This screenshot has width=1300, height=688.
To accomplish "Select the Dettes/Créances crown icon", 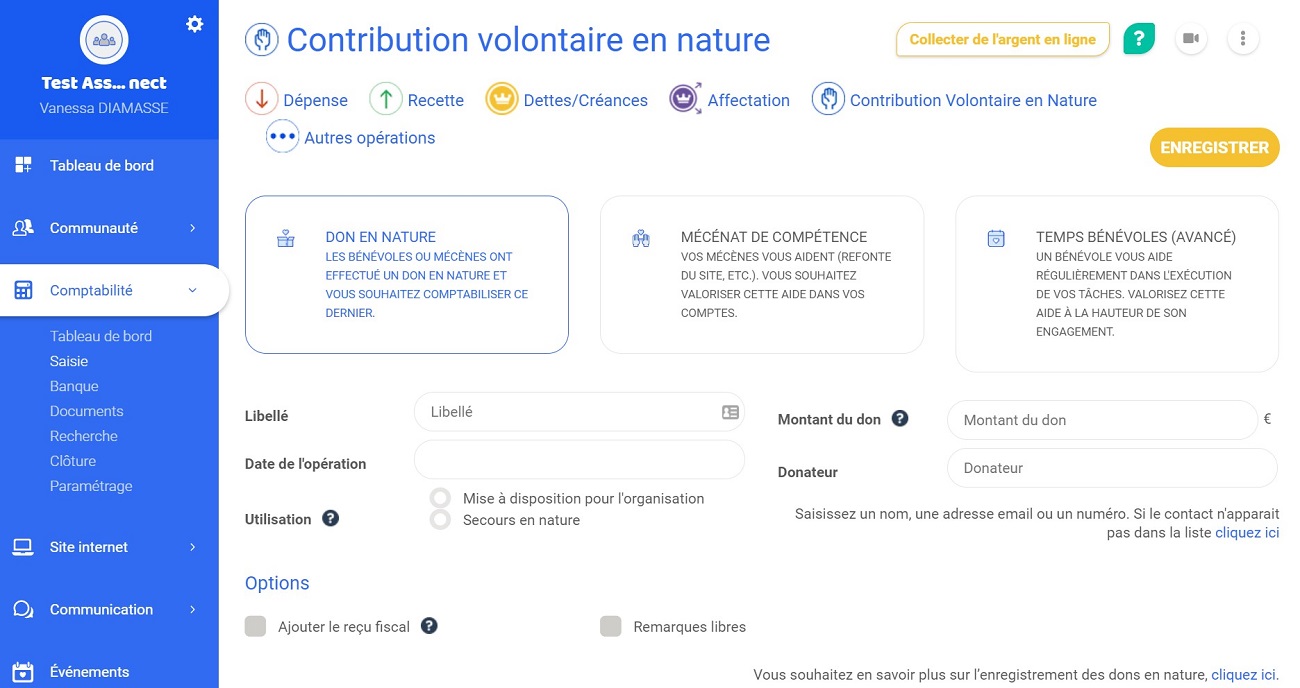I will [501, 100].
